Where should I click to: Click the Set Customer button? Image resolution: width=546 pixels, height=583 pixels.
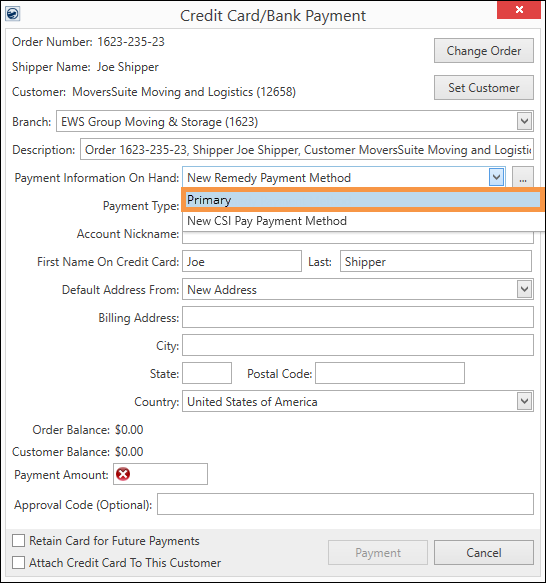pyautogui.click(x=484, y=88)
